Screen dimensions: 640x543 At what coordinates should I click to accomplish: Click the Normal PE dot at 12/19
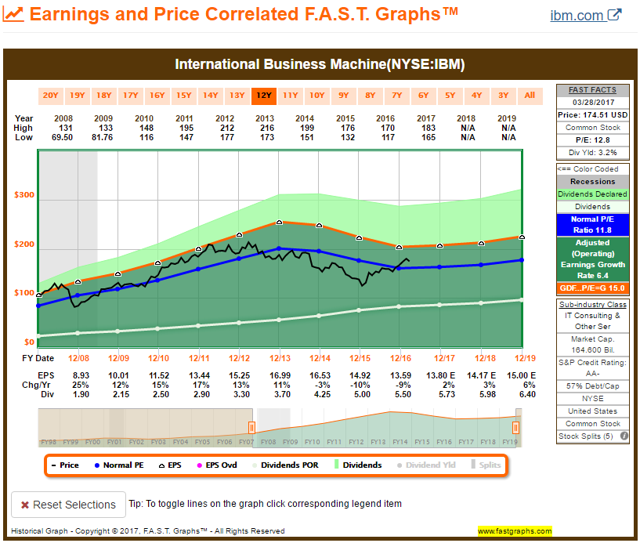point(522,260)
